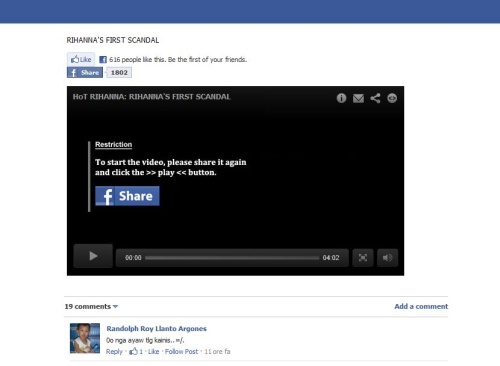
Task: Click the HoT RIHANNA video title text
Action: [x=152, y=97]
